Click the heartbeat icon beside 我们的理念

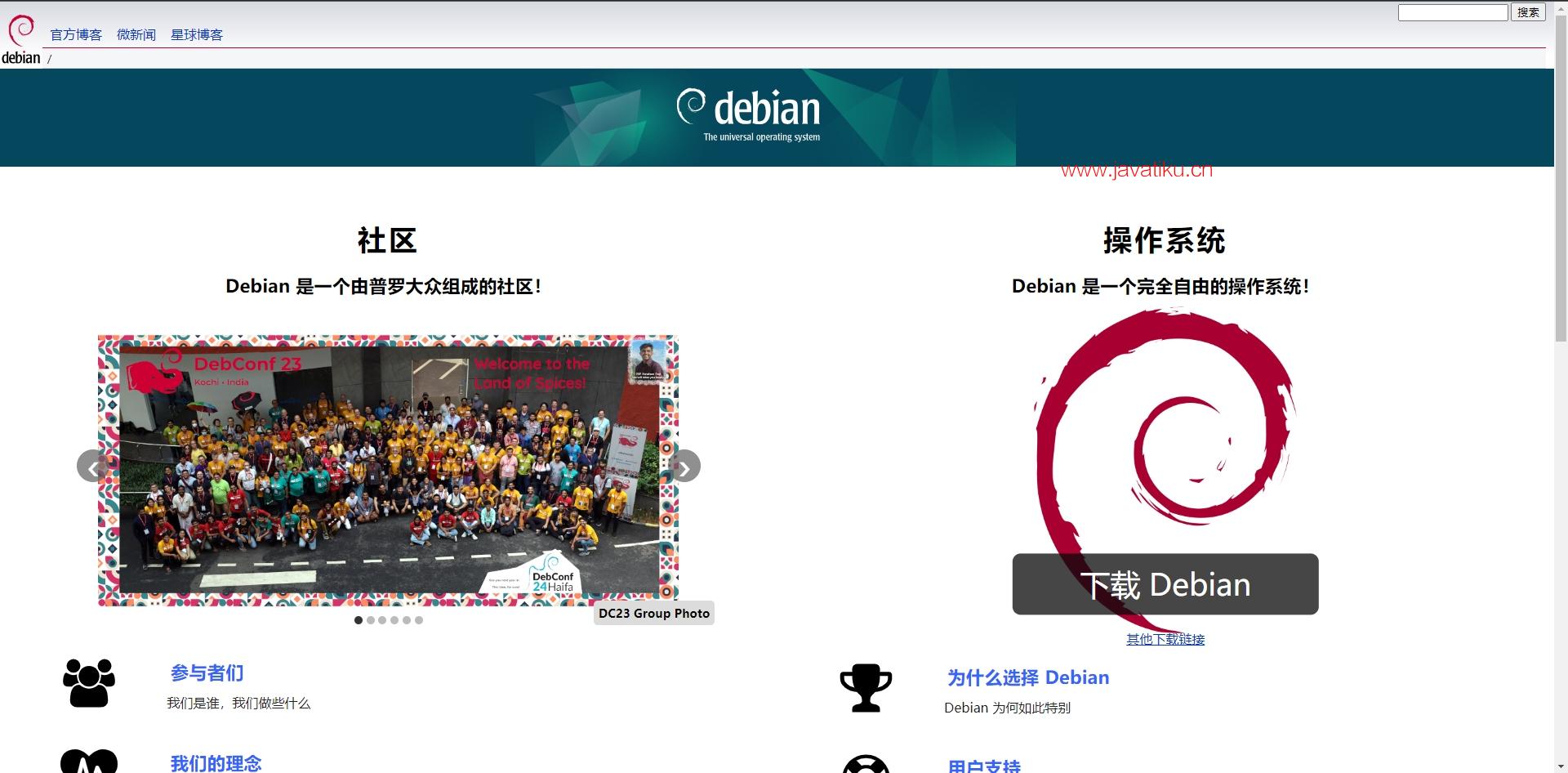tap(89, 762)
